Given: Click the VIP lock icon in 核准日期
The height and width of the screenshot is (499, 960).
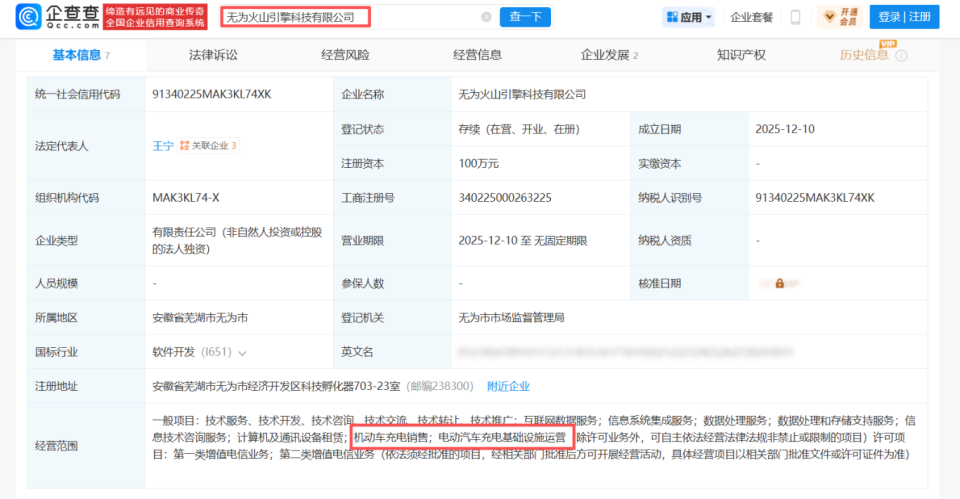Looking at the screenshot, I should (x=779, y=283).
